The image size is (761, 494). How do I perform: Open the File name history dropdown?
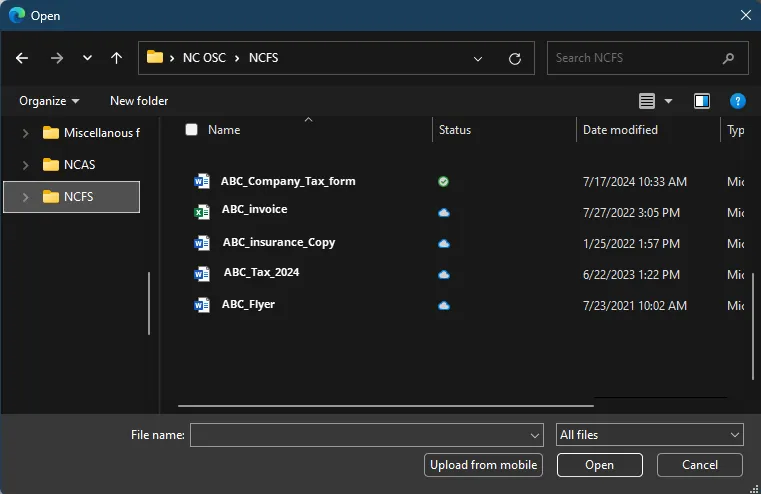(x=535, y=435)
